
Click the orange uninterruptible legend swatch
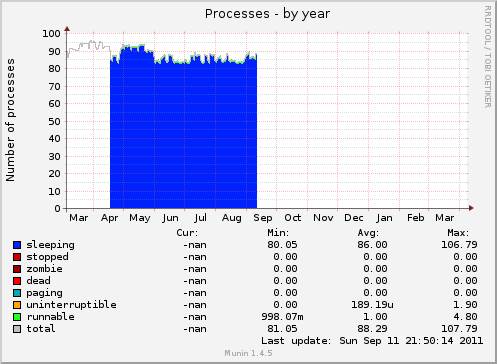pos(17,305)
